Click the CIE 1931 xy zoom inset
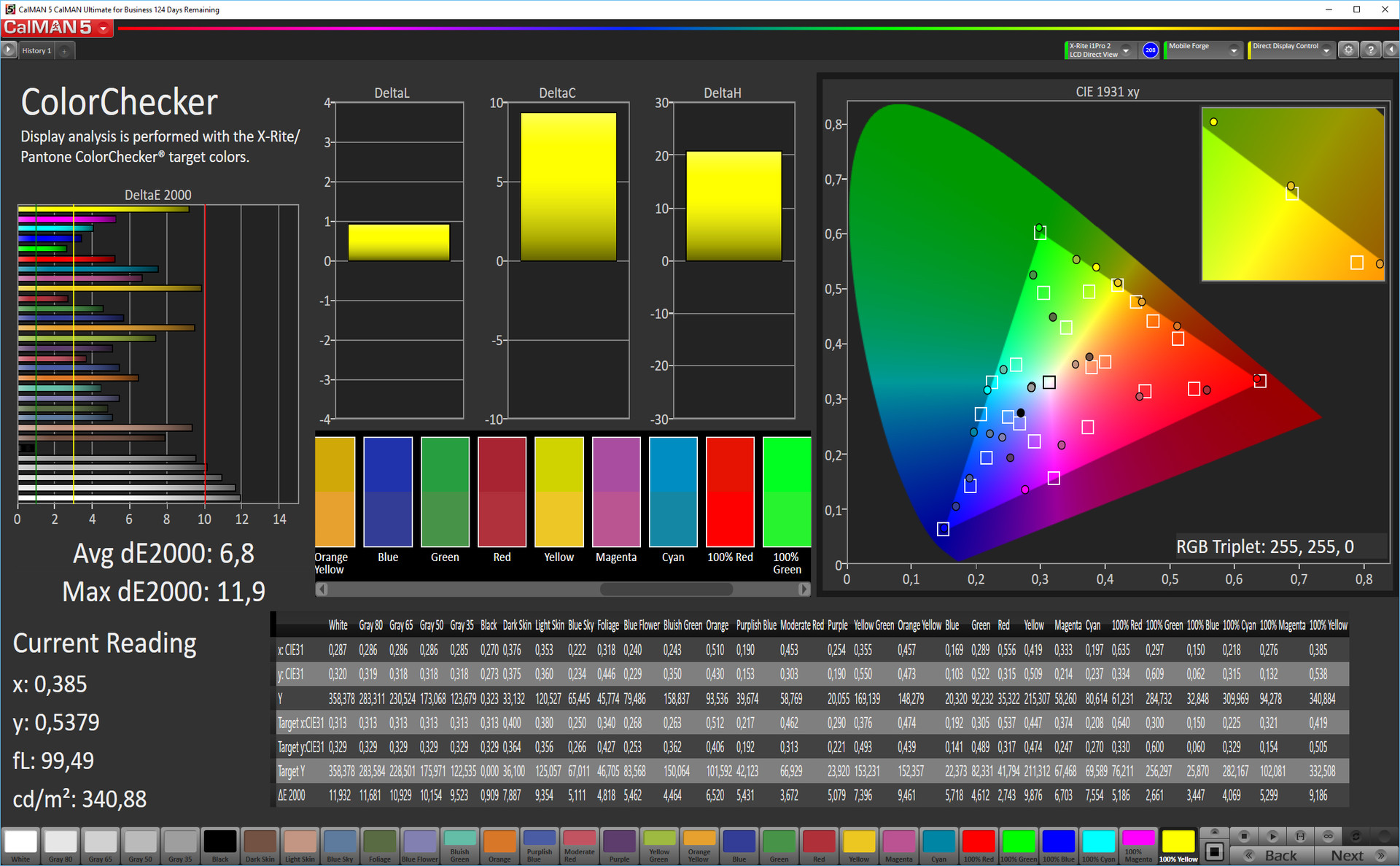1400x866 pixels. click(1293, 194)
